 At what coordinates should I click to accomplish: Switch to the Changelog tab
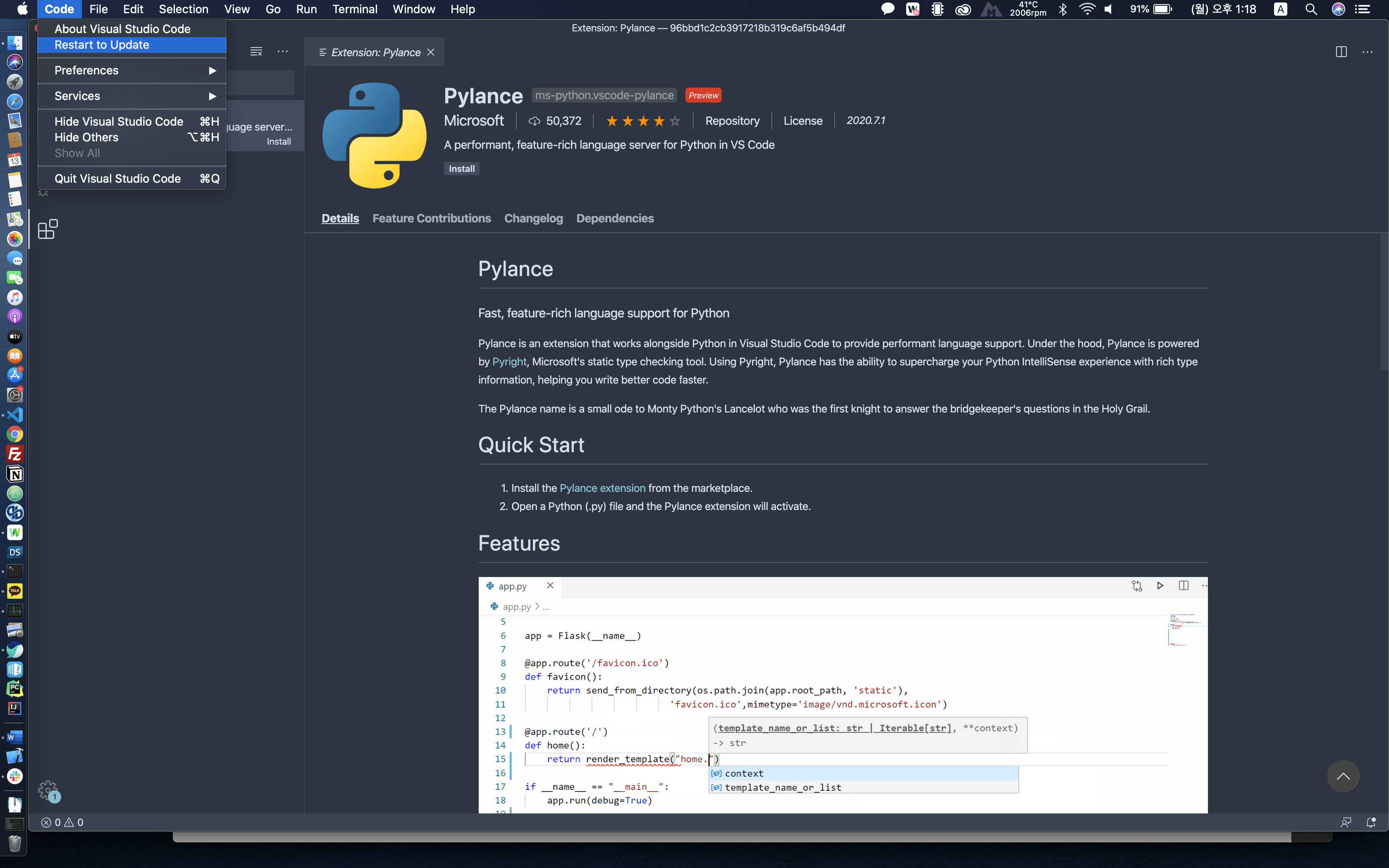(x=533, y=218)
